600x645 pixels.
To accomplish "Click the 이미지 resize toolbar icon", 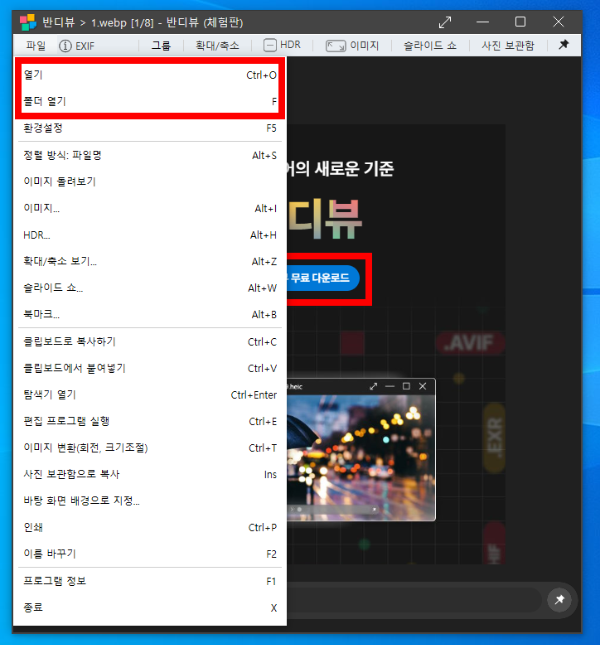I will pos(336,46).
